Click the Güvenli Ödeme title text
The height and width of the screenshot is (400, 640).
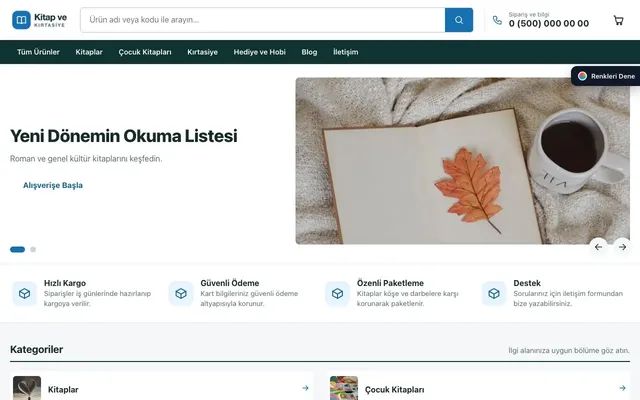(230, 283)
